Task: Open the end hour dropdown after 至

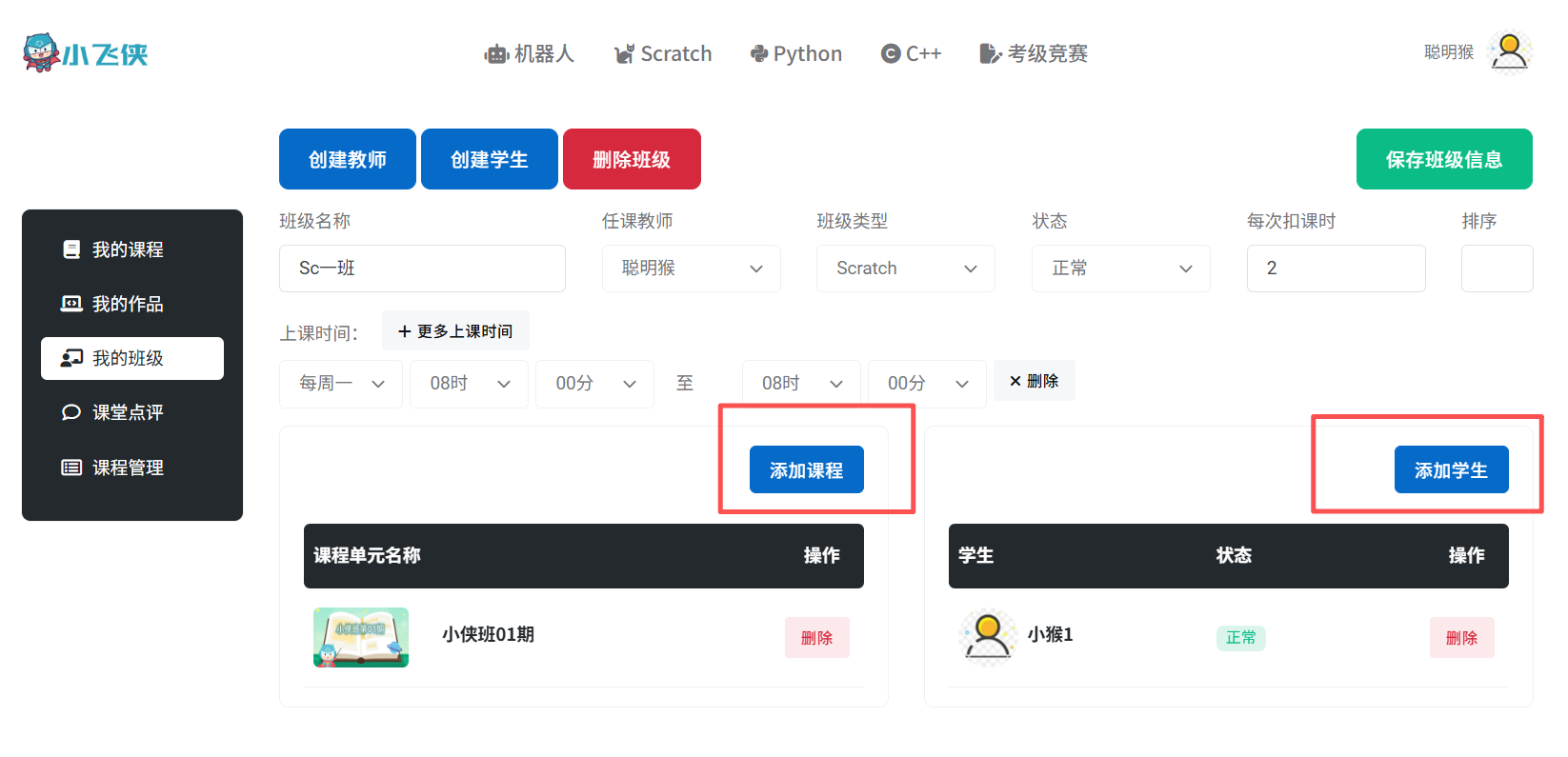Action: click(801, 384)
